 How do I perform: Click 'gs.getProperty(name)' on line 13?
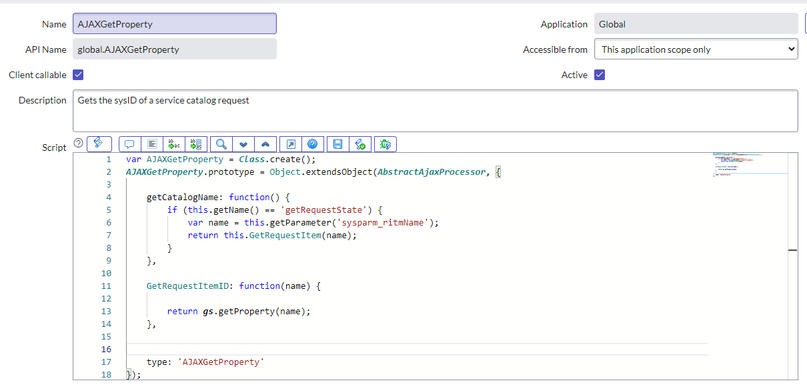click(x=254, y=311)
